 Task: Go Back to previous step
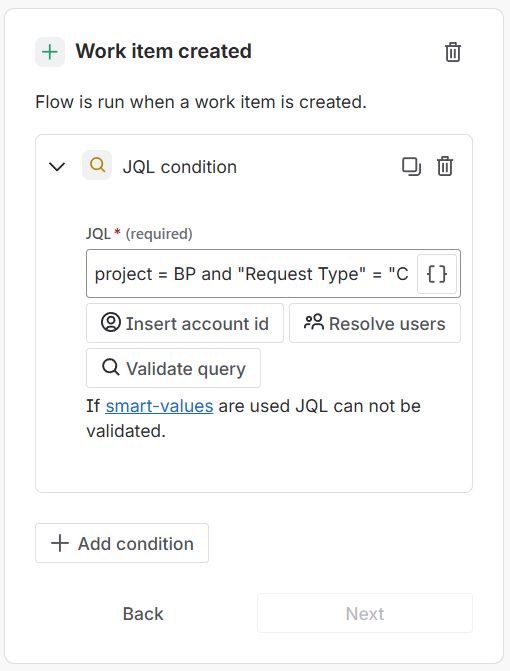pyautogui.click(x=143, y=613)
